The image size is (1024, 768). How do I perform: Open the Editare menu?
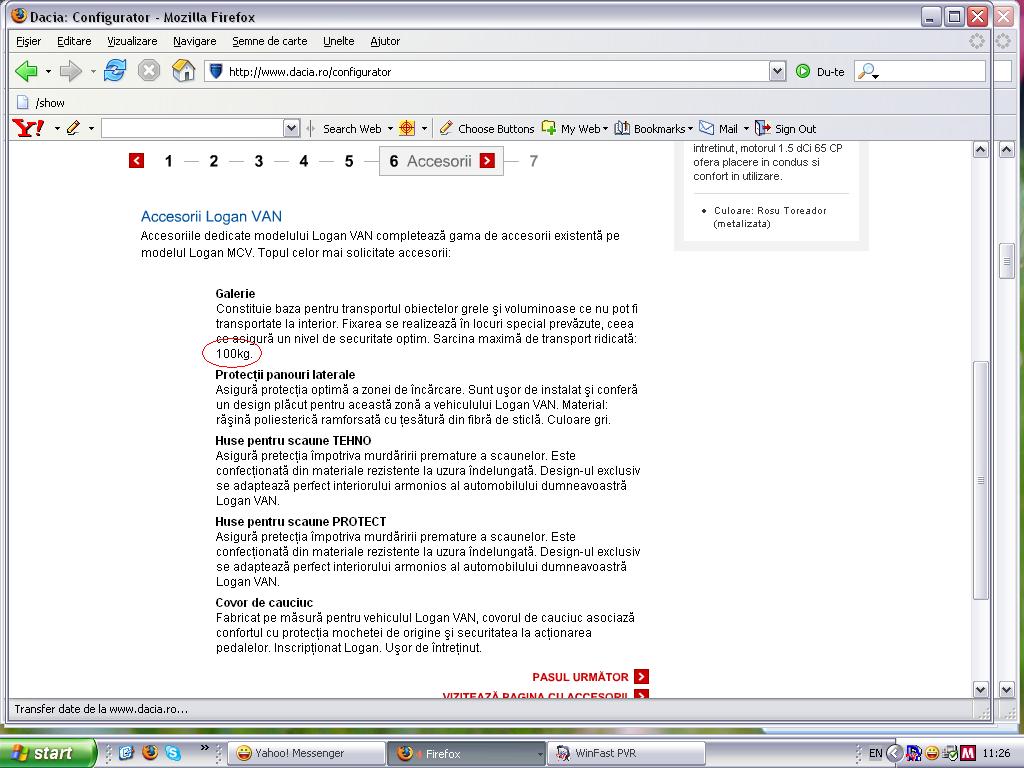74,41
